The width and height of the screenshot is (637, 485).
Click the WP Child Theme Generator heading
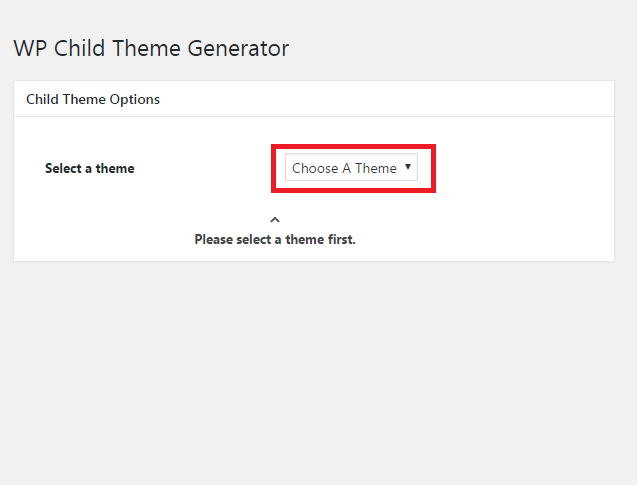click(x=151, y=48)
